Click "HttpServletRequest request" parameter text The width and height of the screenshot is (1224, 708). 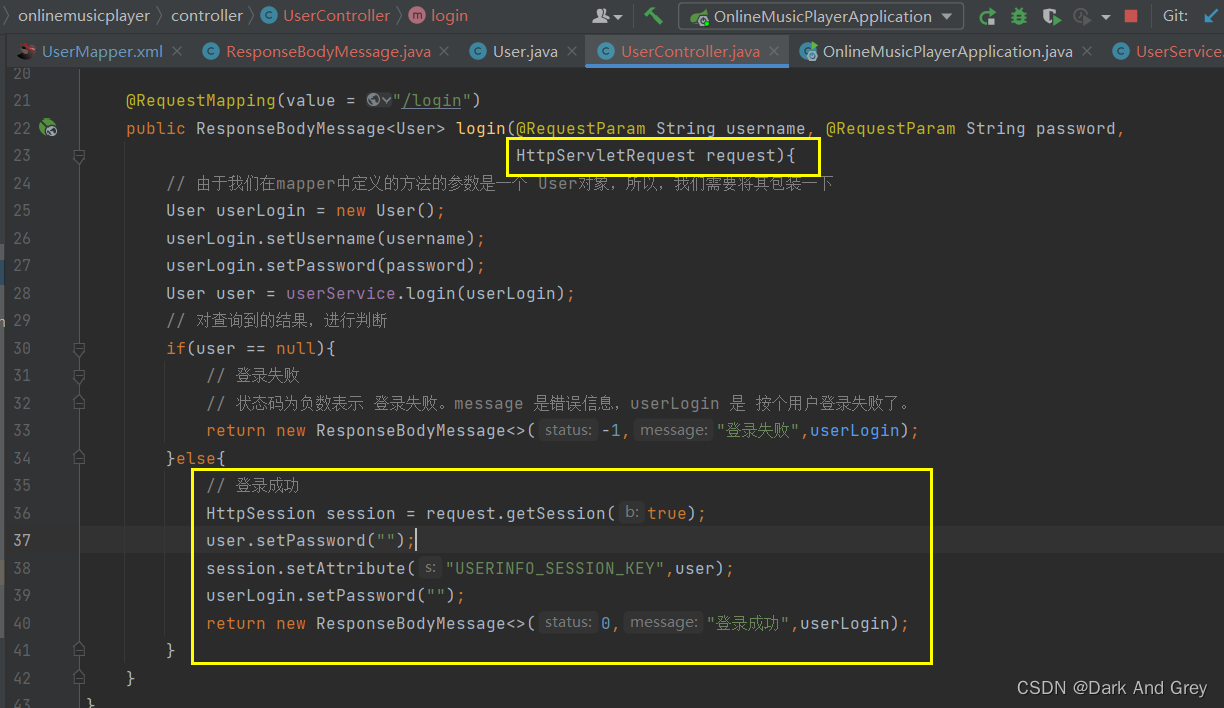[646, 156]
